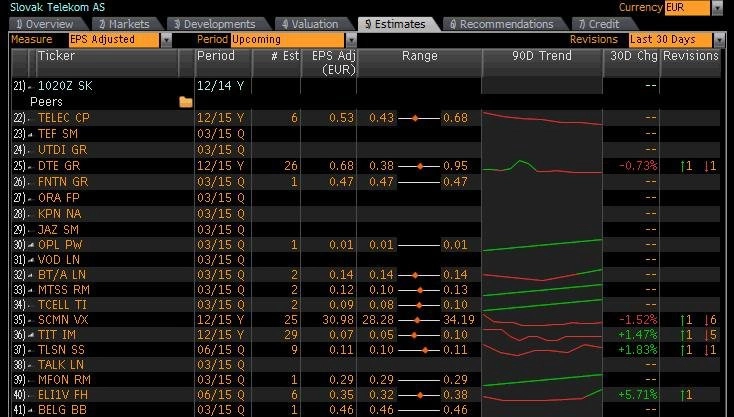Image resolution: width=734 pixels, height=417 pixels.
Task: Open ticker TIT IM
Action: [57, 335]
